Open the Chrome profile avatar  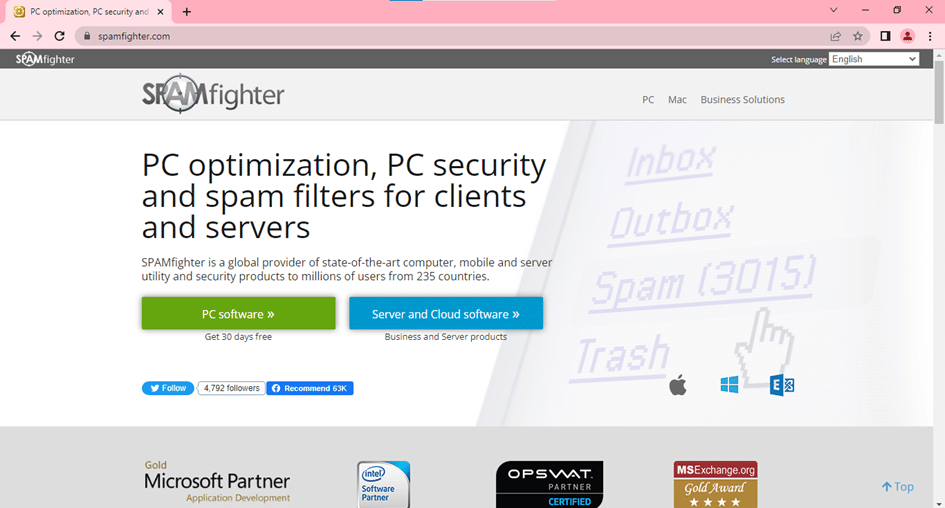click(x=907, y=36)
